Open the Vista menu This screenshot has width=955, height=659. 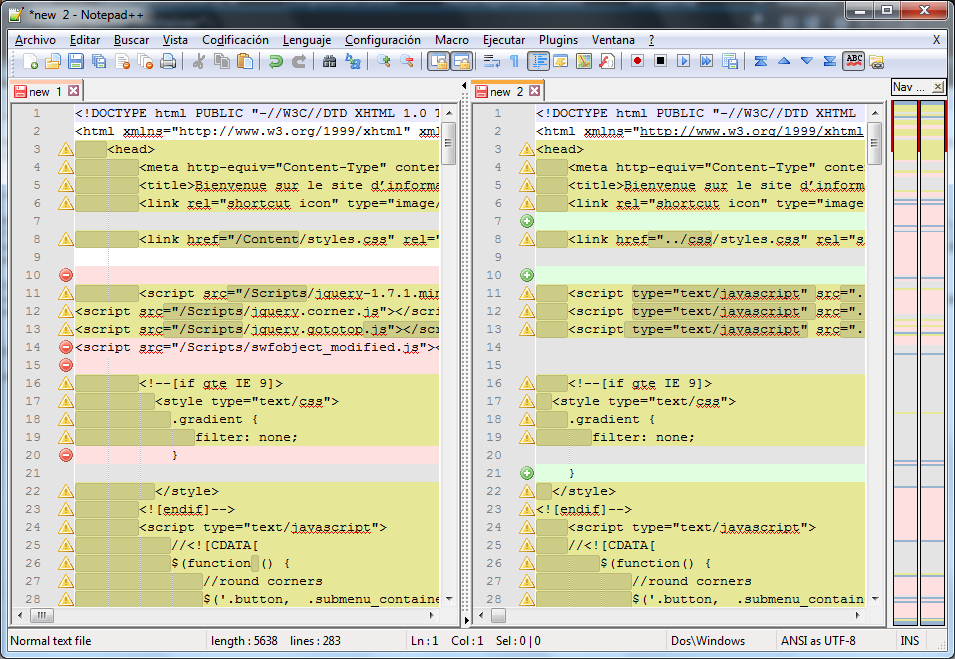(x=175, y=40)
